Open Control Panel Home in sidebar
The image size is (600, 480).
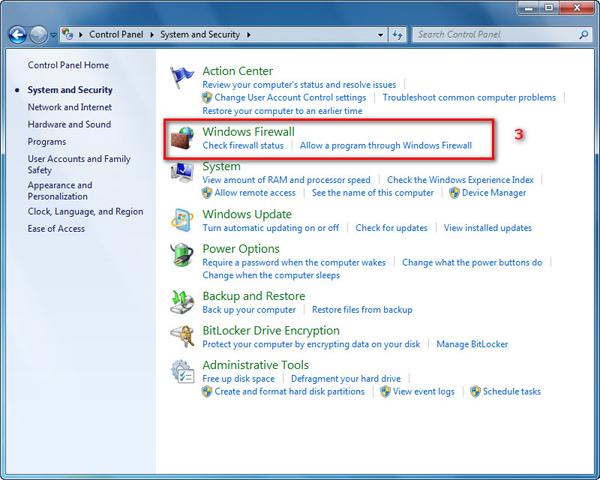pyautogui.click(x=68, y=65)
